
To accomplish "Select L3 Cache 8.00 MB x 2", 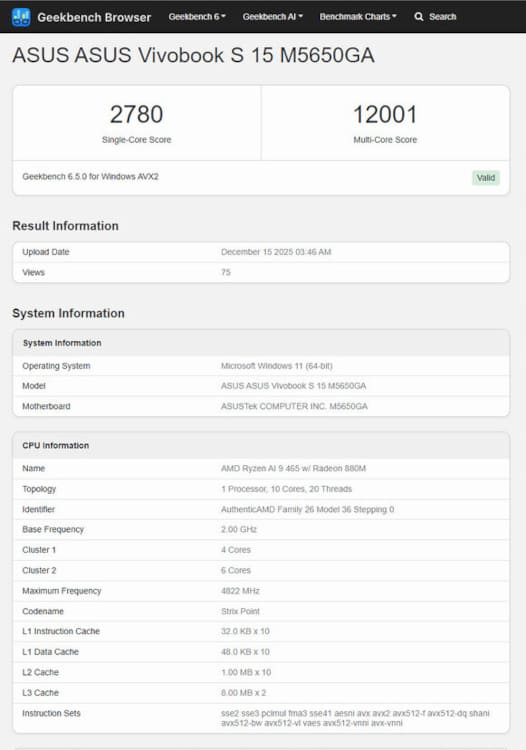I will pyautogui.click(x=243, y=693).
